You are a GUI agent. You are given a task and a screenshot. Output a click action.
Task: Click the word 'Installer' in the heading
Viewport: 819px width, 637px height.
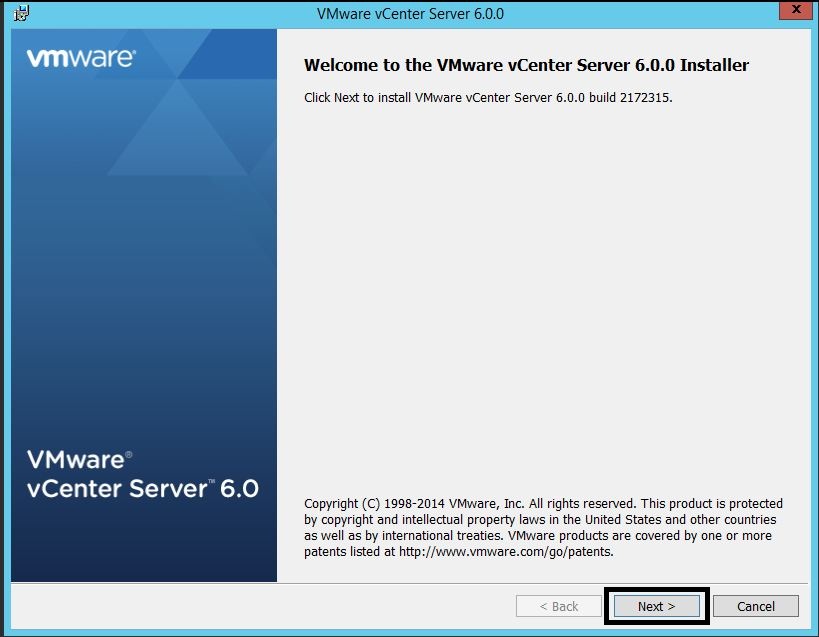pos(714,65)
